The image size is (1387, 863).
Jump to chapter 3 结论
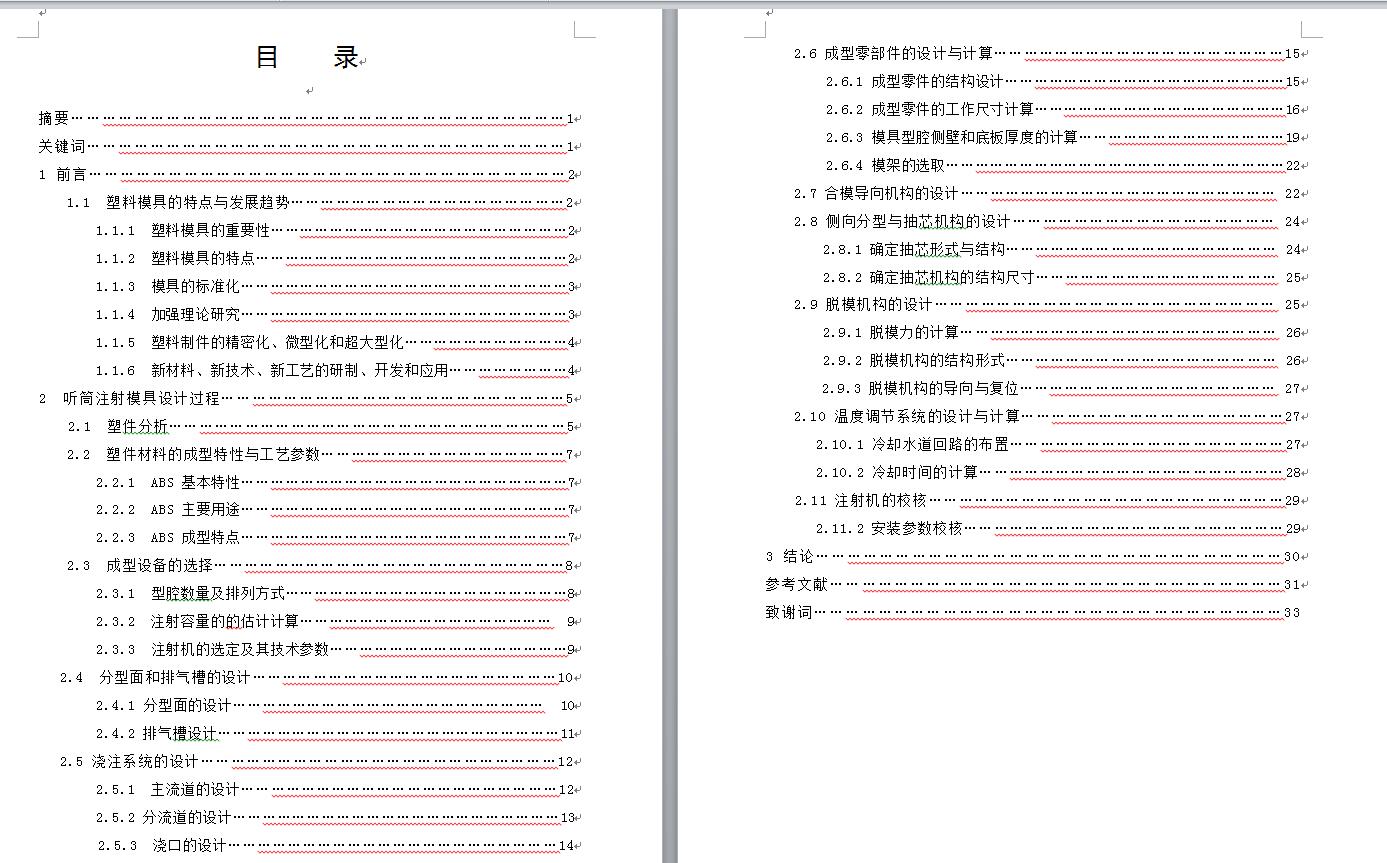click(1033, 556)
